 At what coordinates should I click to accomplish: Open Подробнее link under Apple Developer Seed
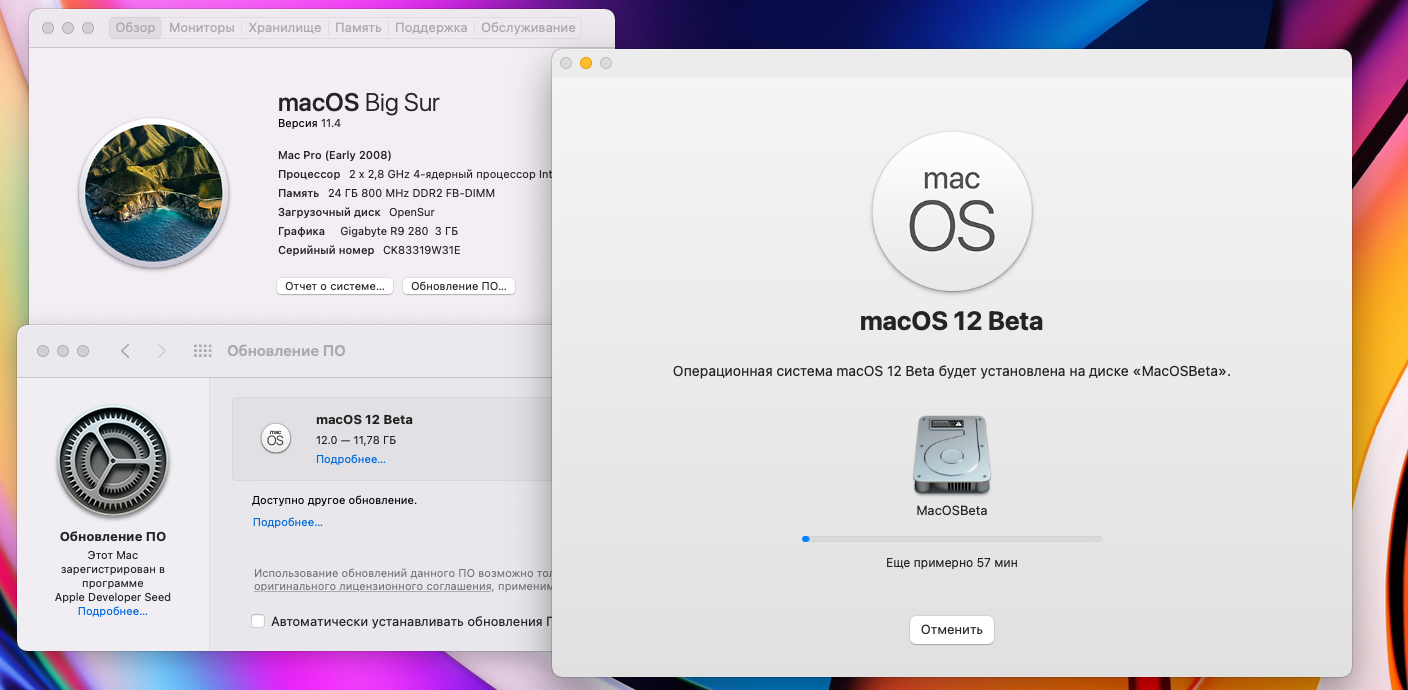113,611
